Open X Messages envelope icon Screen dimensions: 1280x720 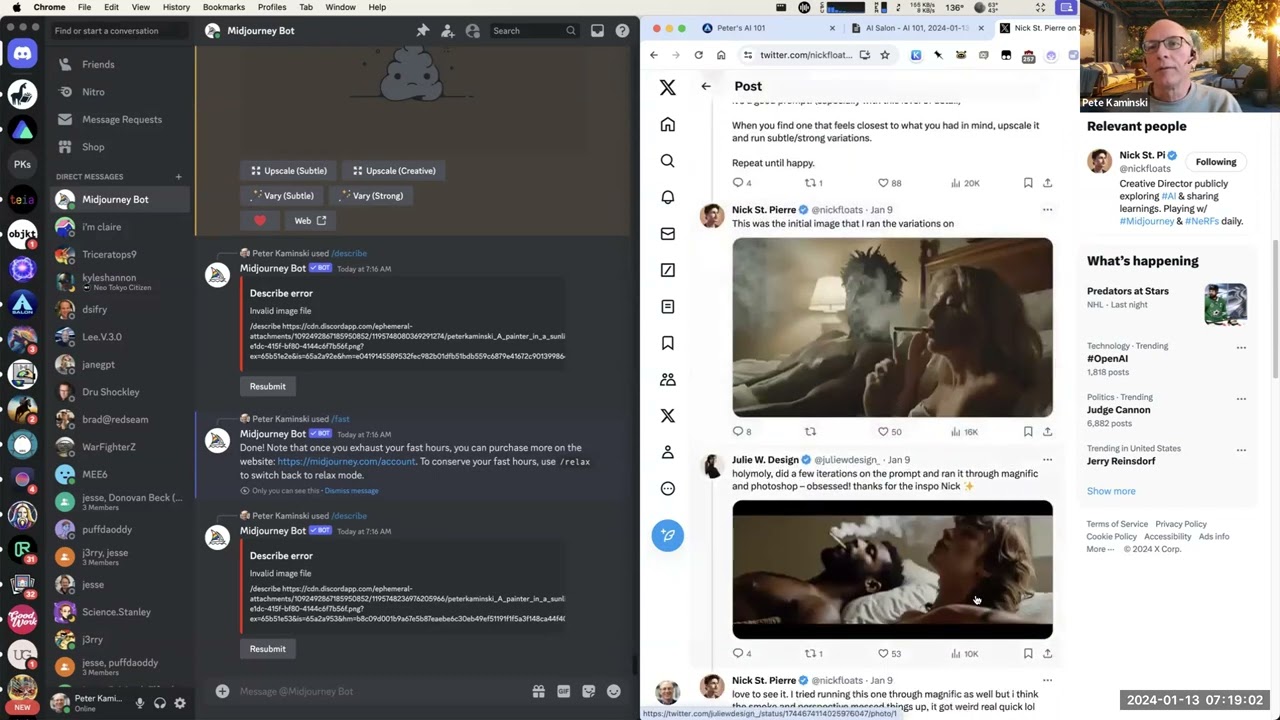668,234
